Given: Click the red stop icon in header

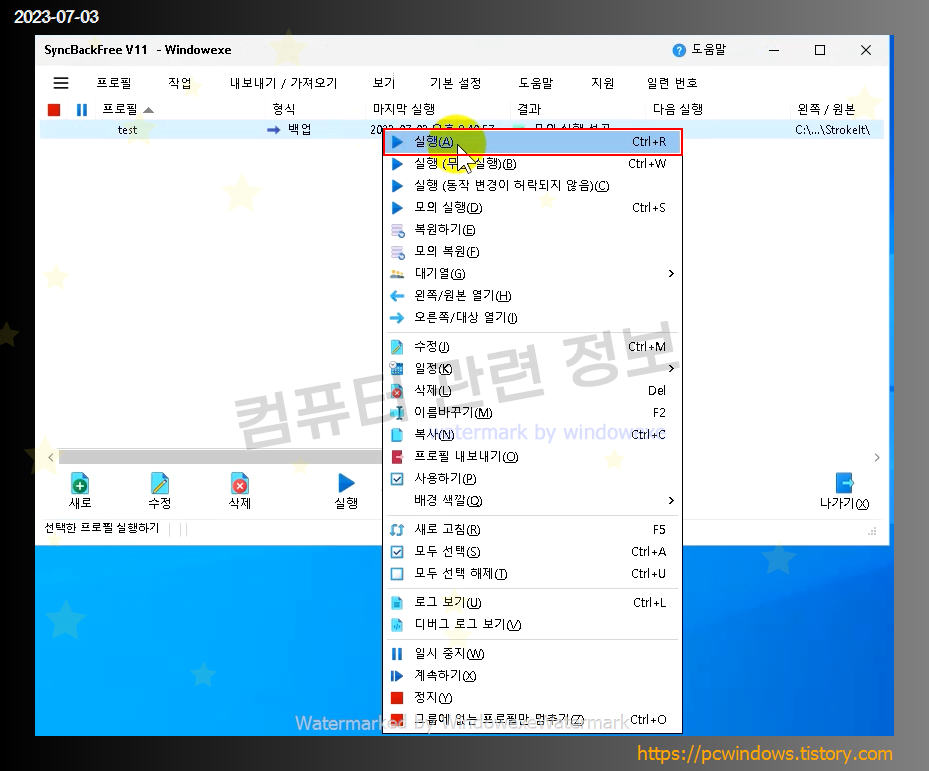Looking at the screenshot, I should 54,110.
